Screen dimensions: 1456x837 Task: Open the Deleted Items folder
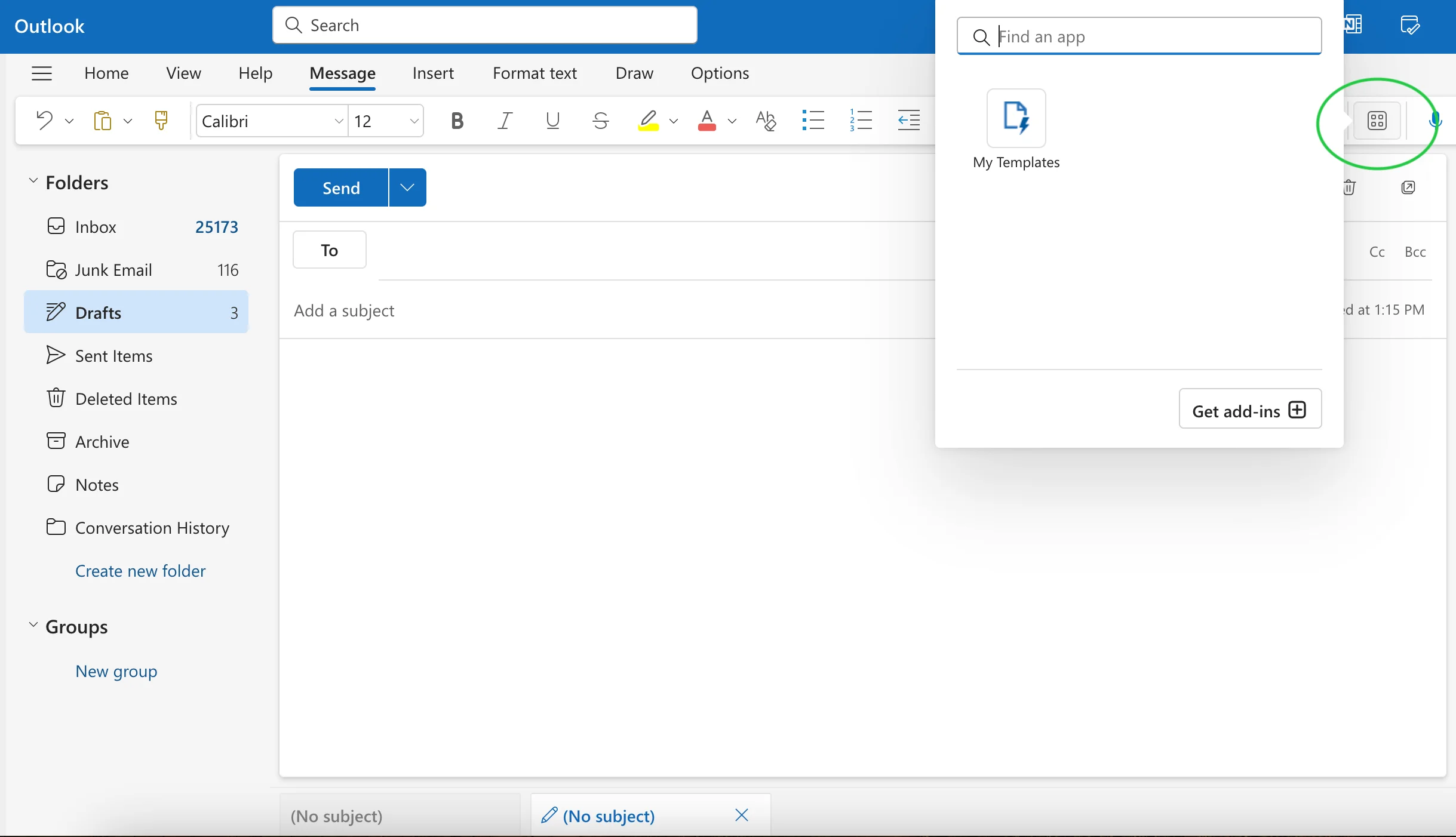[x=136, y=399]
